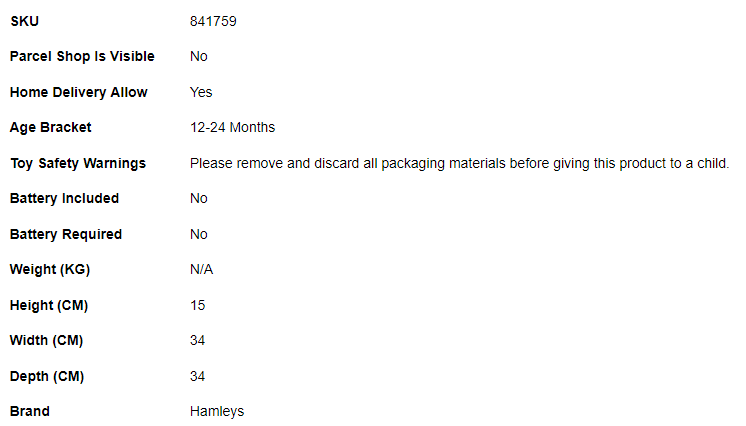The image size is (746, 426).
Task: Select the packaging materials warning text
Action: [460, 163]
